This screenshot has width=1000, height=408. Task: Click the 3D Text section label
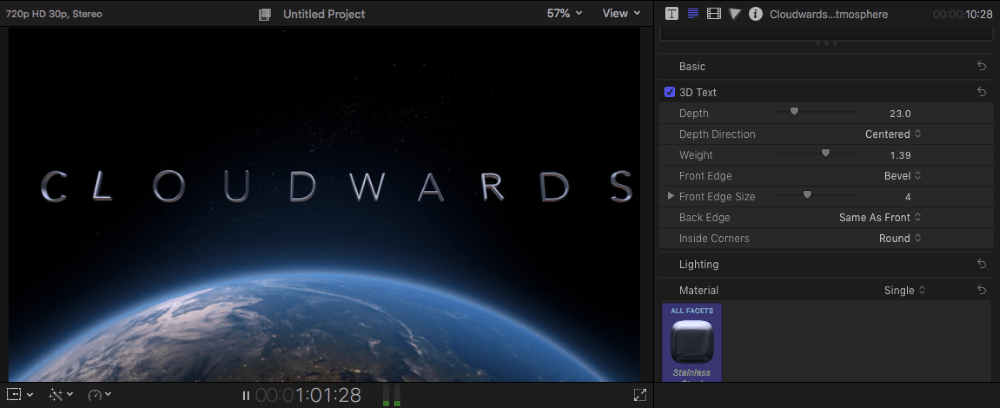click(698, 92)
